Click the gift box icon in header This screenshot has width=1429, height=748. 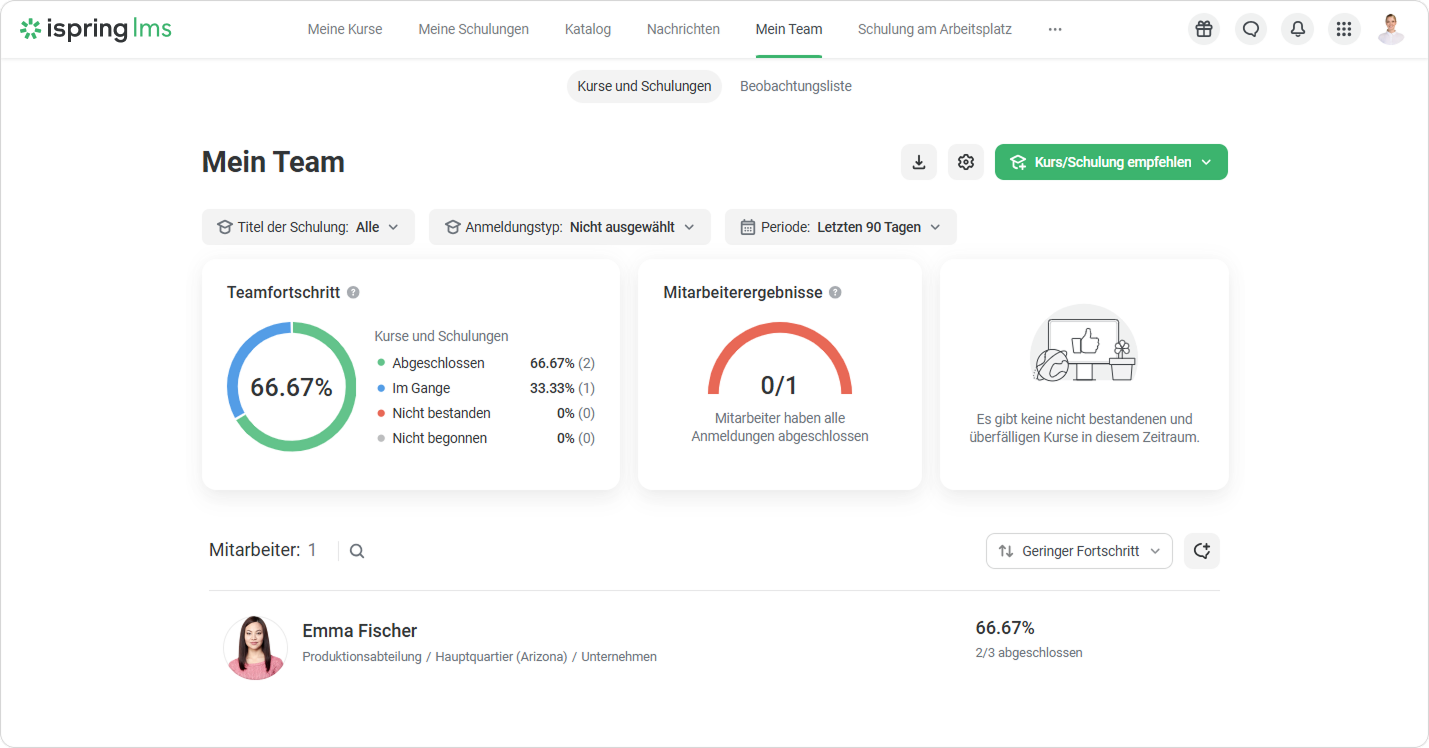click(x=1204, y=29)
